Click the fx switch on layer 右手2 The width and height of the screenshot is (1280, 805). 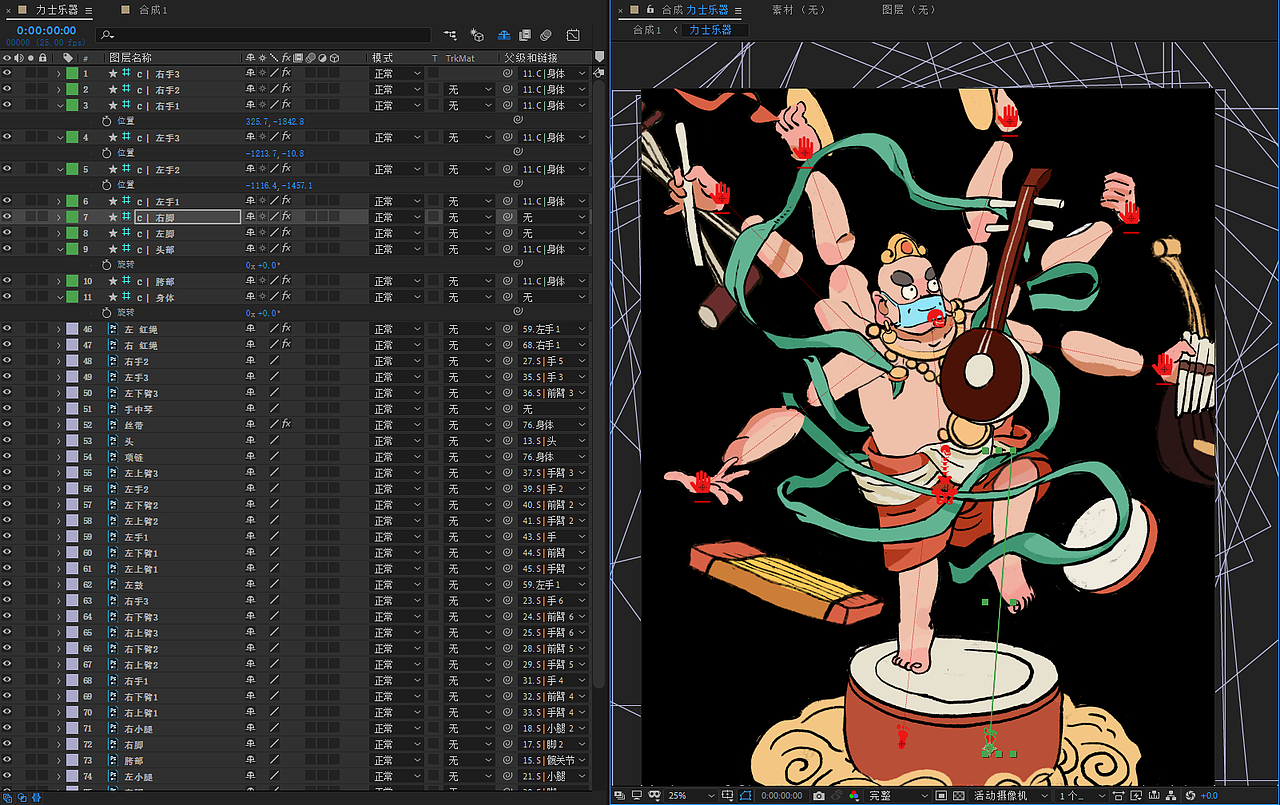pyautogui.click(x=286, y=90)
